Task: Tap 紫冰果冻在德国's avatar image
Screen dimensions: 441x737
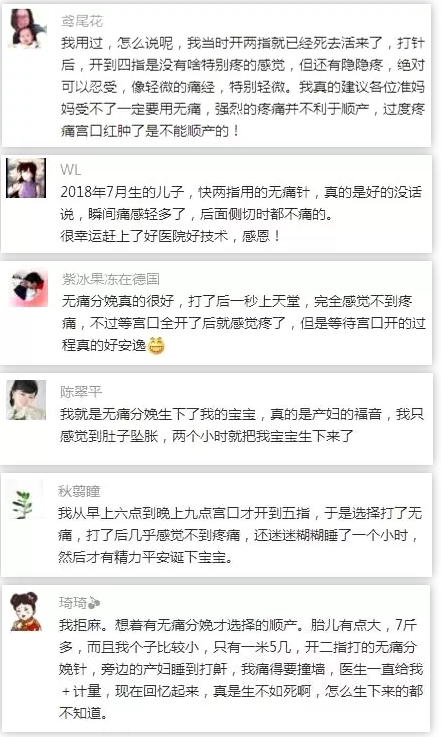Action: 29,288
